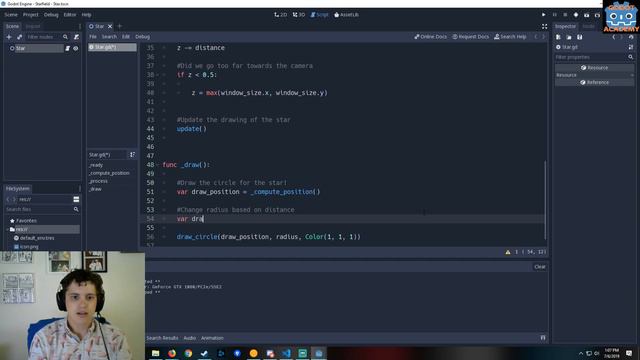
Task: Add a new scene tab
Action: [x=120, y=26]
